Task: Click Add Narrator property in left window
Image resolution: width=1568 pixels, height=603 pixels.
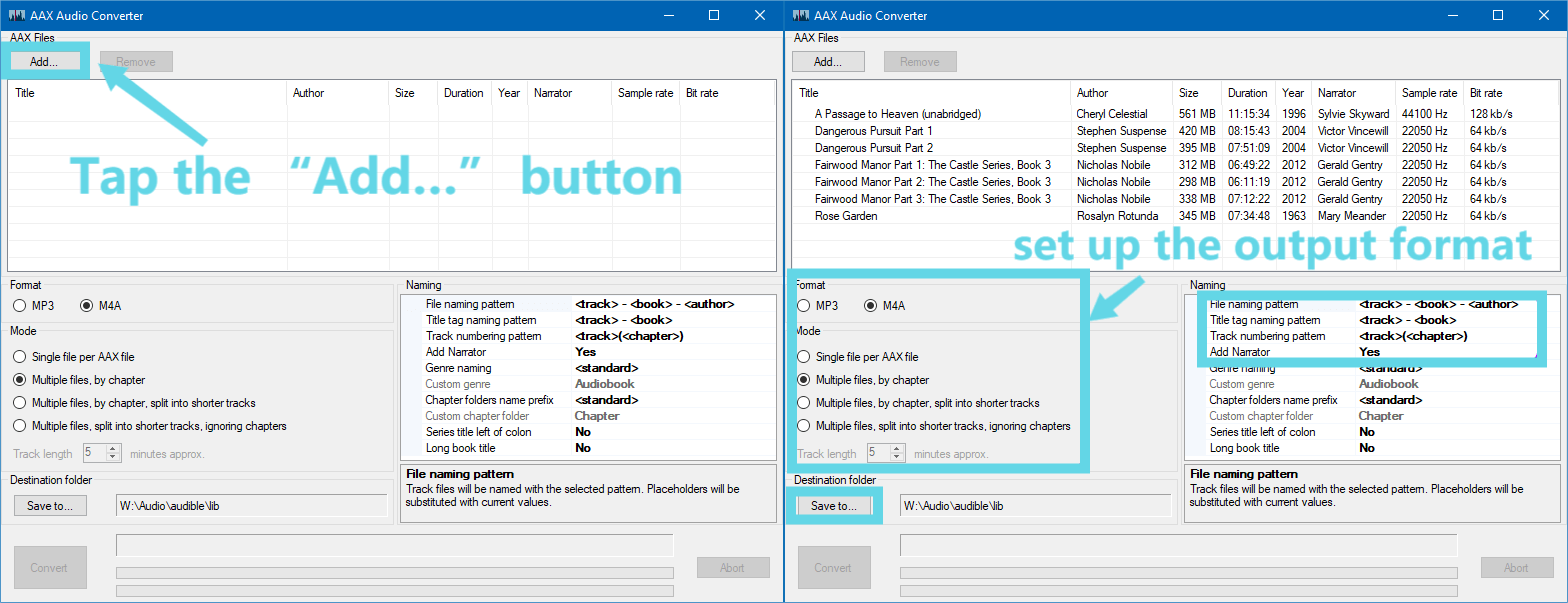Action: (x=587, y=352)
